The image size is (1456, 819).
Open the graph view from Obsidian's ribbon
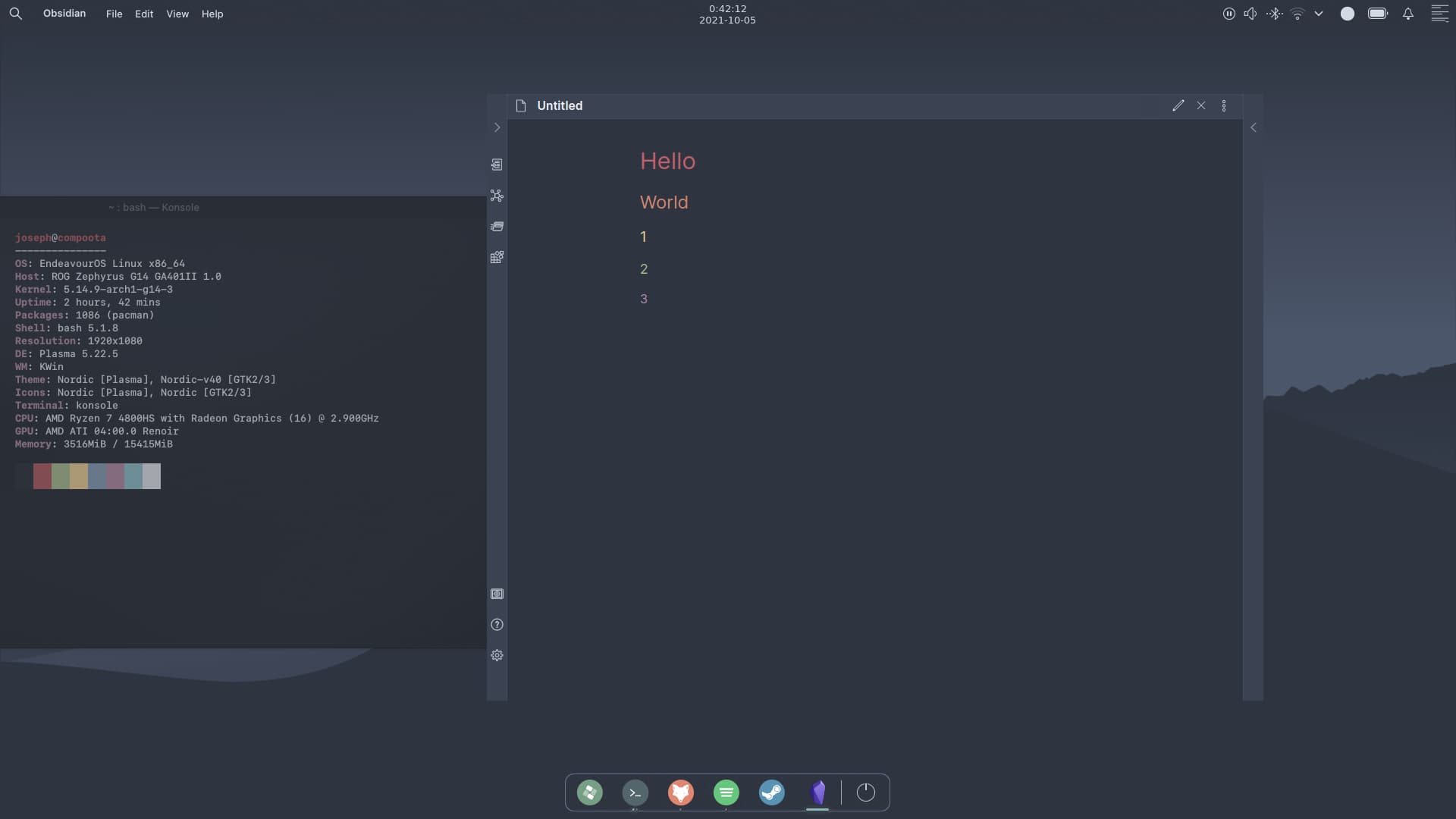pos(497,196)
